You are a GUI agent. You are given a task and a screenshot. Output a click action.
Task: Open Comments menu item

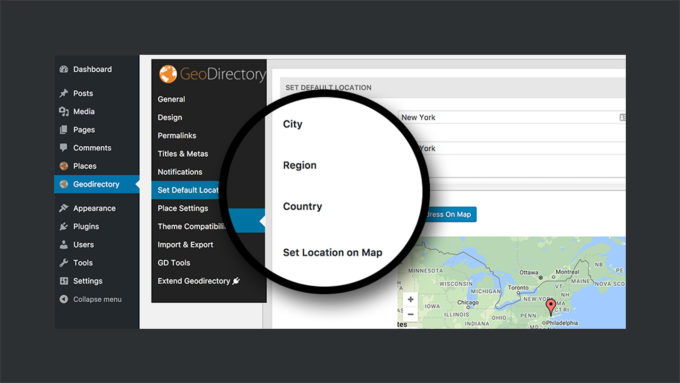pyautogui.click(x=92, y=148)
